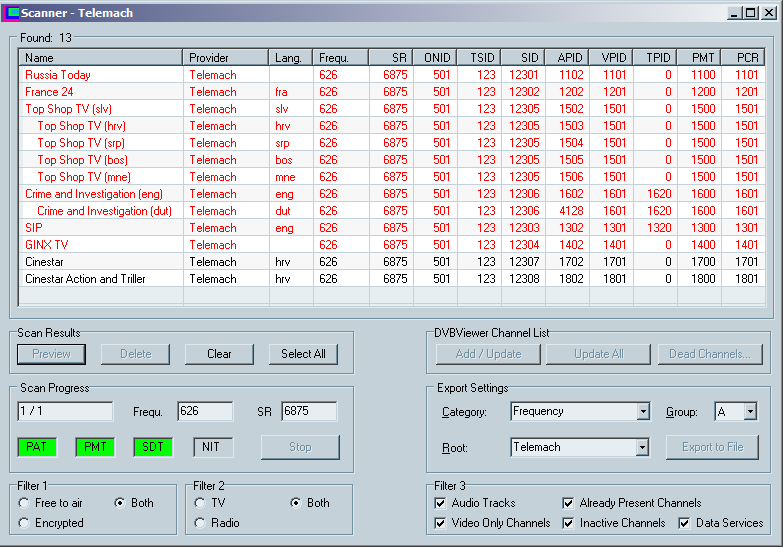This screenshot has height=547, width=783.
Task: Click Export to File button
Action: 713,447
